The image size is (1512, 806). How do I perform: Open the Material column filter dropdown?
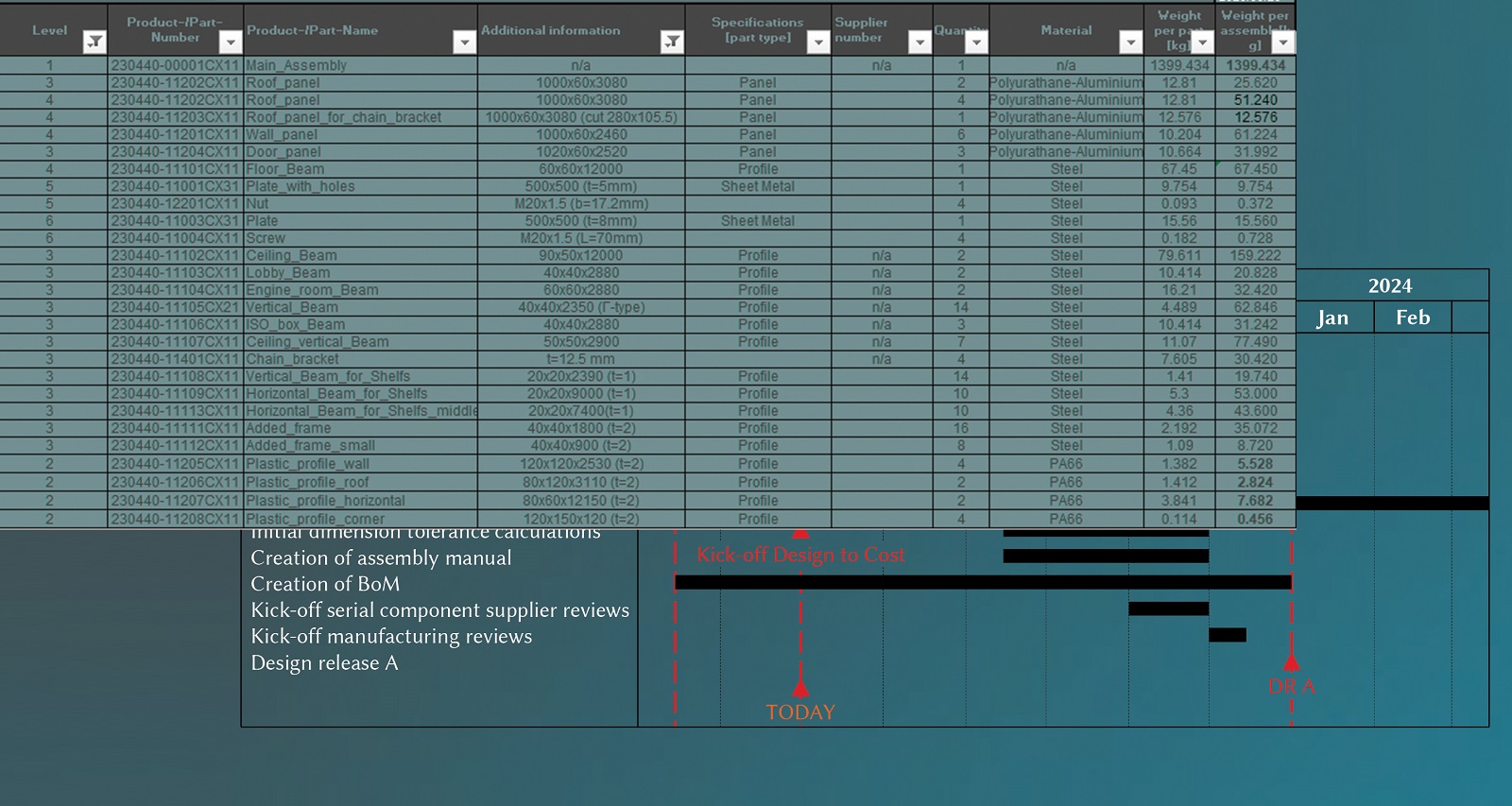(x=1130, y=42)
